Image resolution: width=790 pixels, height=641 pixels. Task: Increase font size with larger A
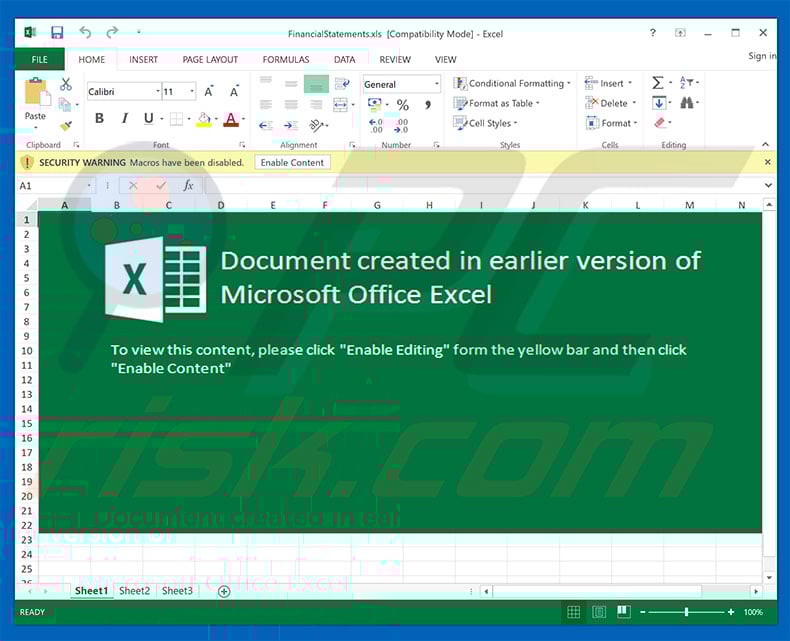click(209, 91)
